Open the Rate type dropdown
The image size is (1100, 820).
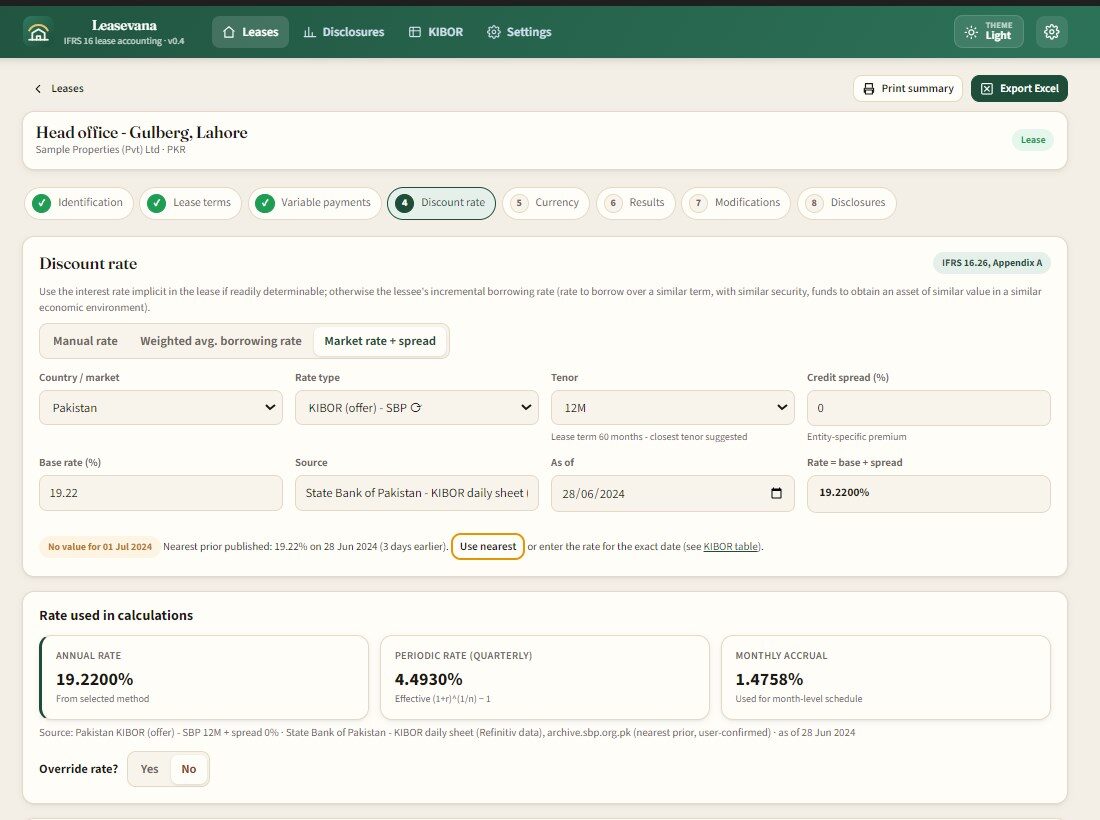click(x=417, y=408)
